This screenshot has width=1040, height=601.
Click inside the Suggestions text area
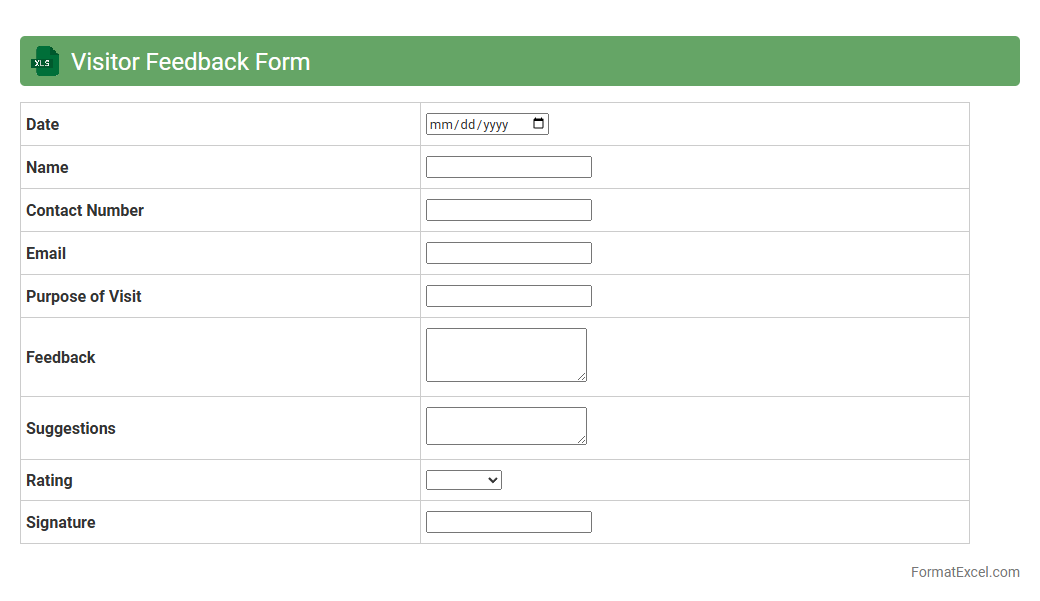(505, 425)
